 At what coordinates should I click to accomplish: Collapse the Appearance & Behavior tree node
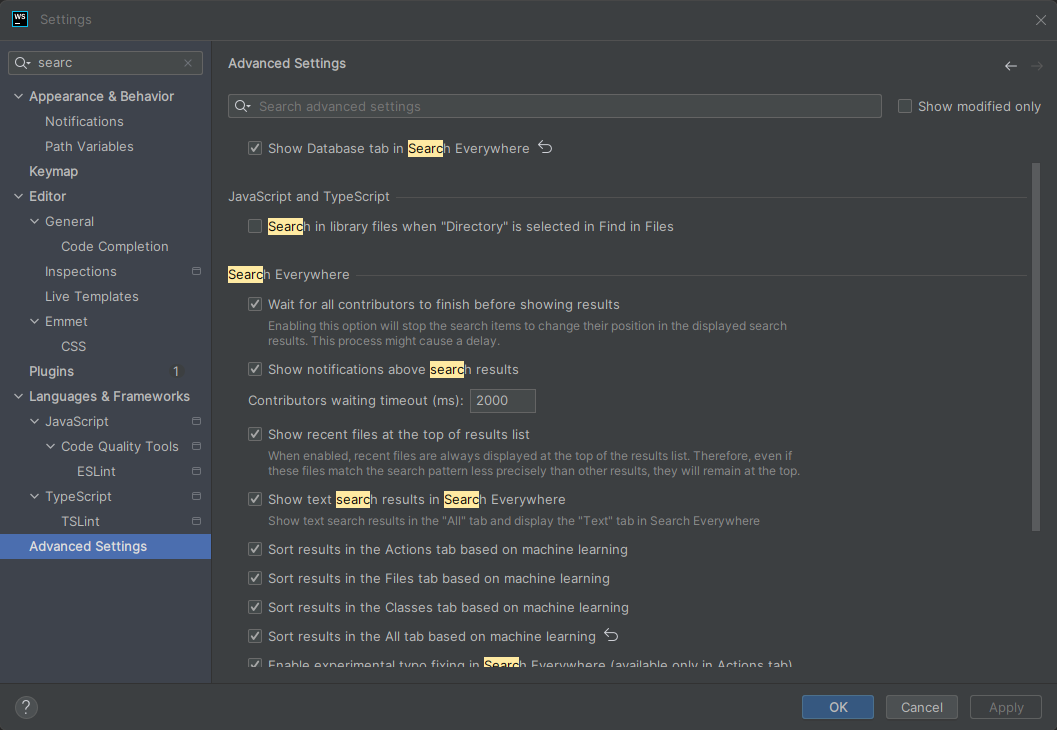18,97
